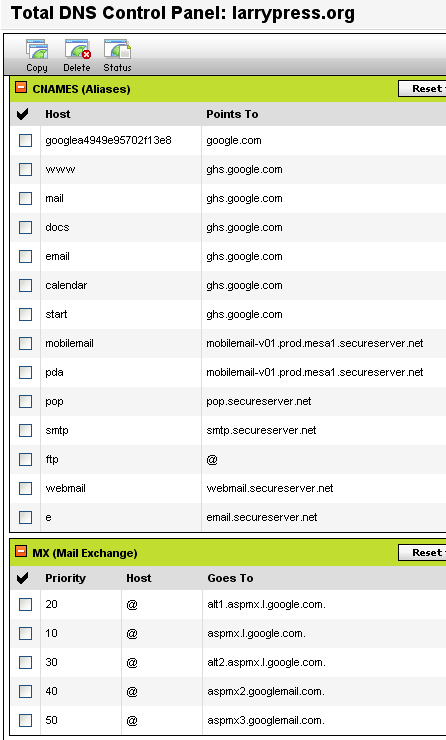Collapse the CNAMES (Aliases) section

[21, 88]
